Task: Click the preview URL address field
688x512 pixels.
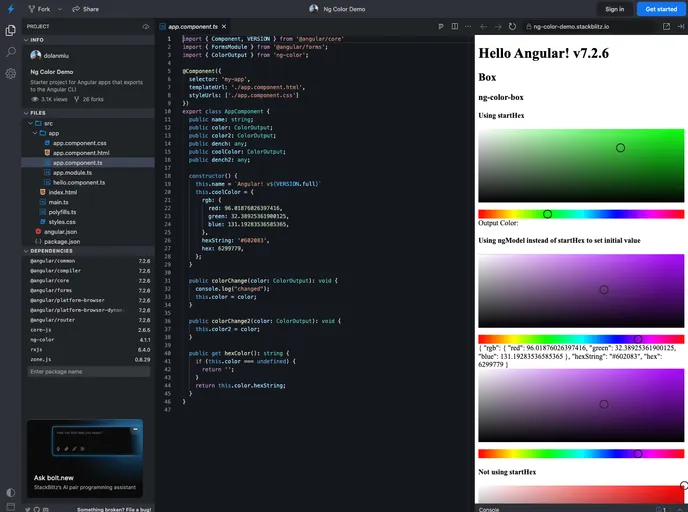Action: pos(590,27)
